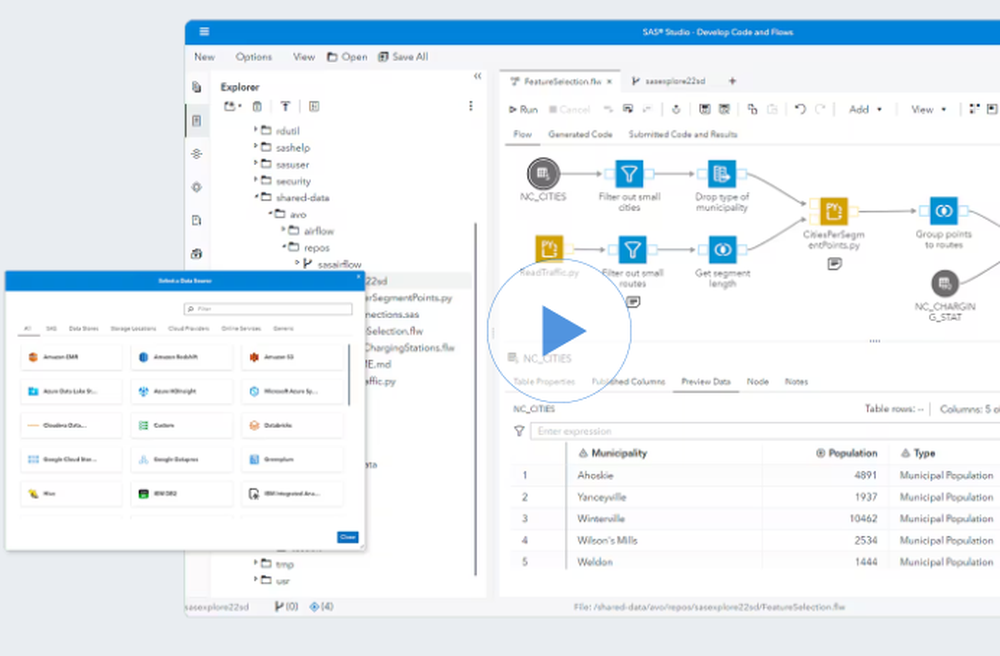
Task: Select the Filter out small routes node
Action: (632, 249)
